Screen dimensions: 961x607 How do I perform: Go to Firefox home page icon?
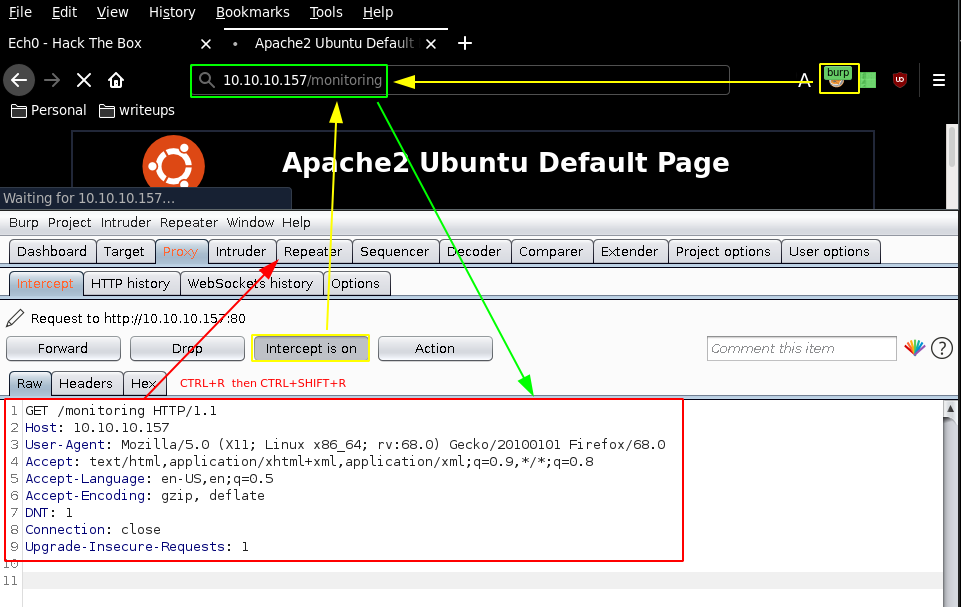tap(116, 80)
